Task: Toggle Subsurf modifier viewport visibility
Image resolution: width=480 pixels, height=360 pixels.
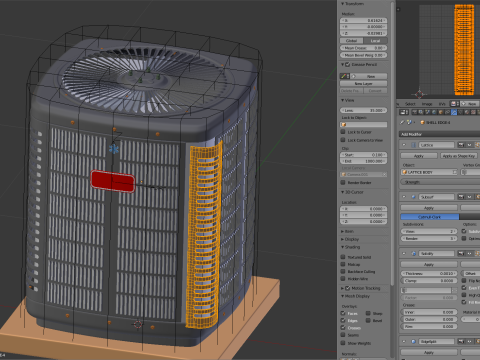Action: (x=469, y=197)
